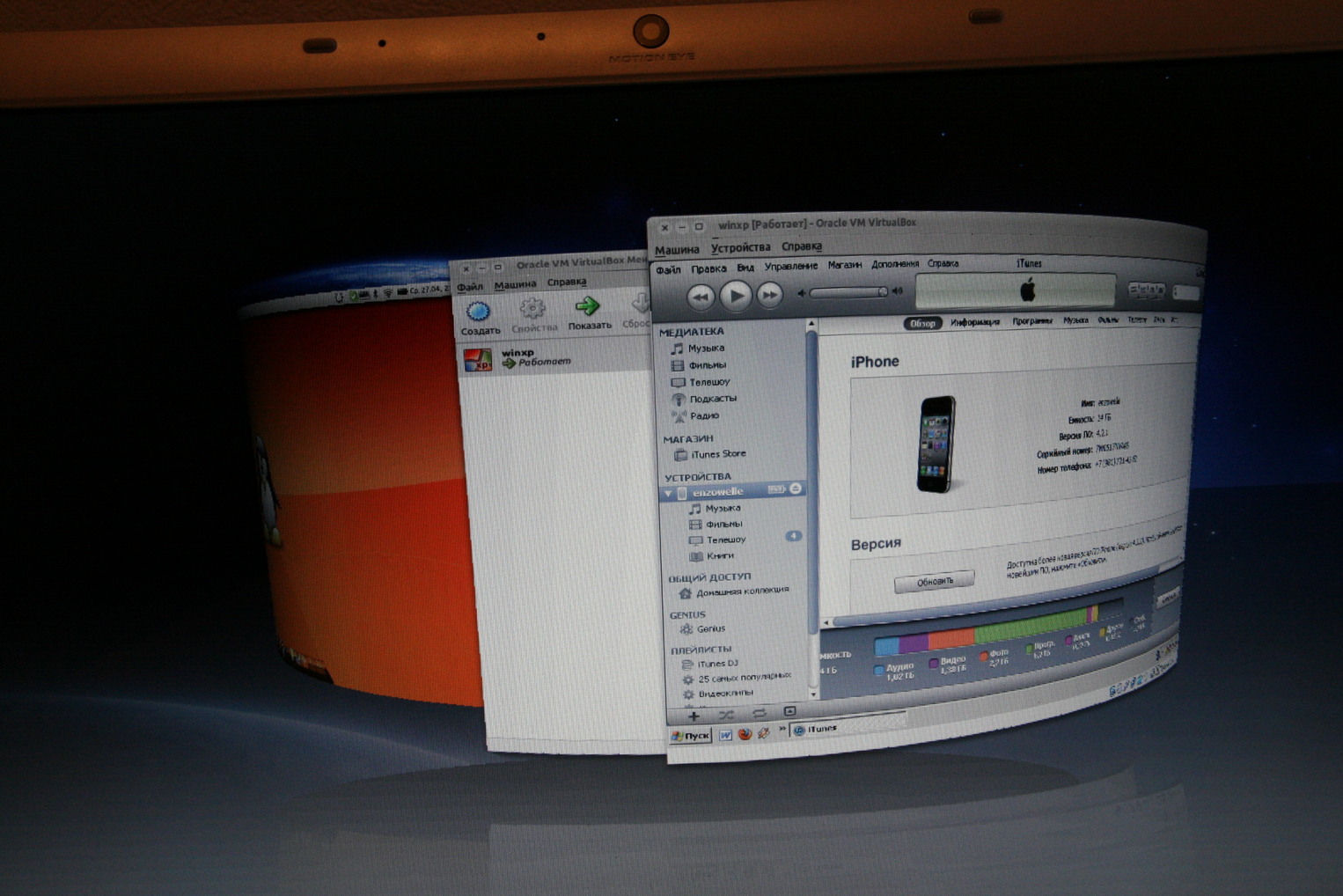Skip back with the iTunes rewind button
This screenshot has width=1343, height=896.
pos(701,297)
